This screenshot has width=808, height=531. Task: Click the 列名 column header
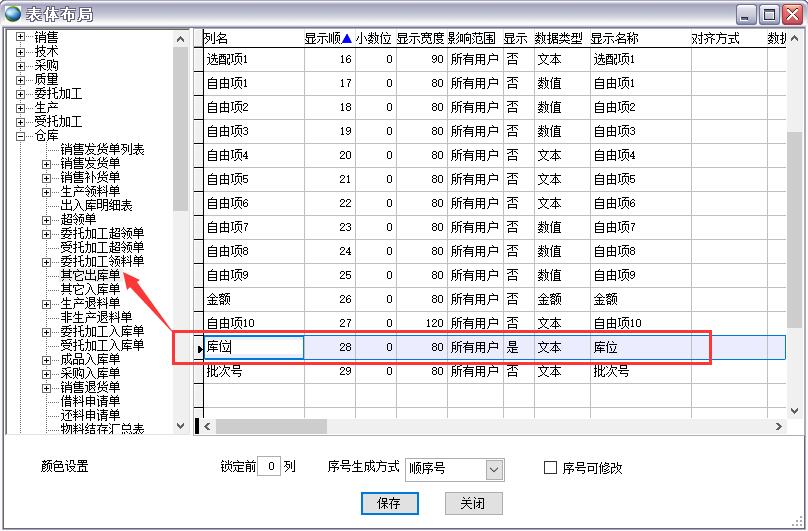pyautogui.click(x=253, y=38)
